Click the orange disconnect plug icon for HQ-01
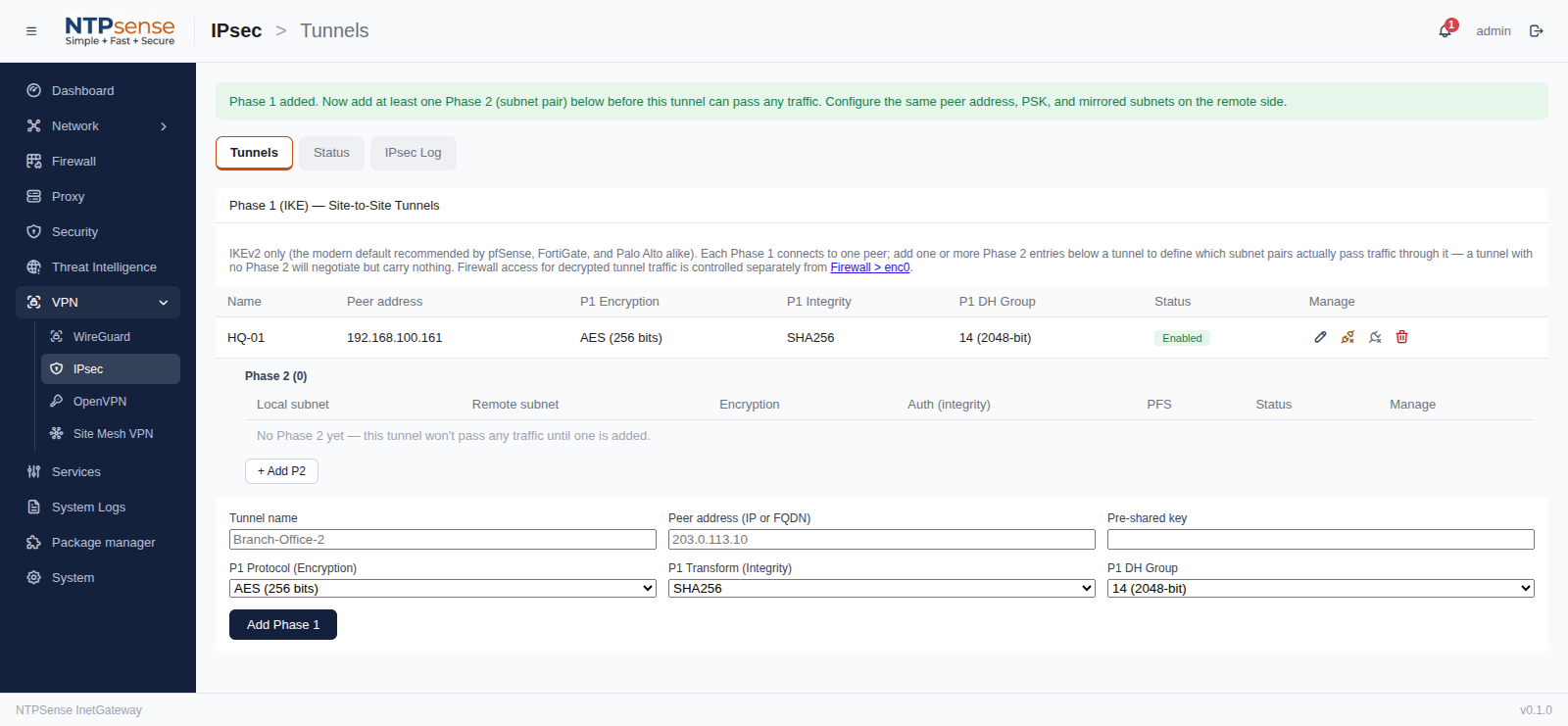 (x=1347, y=337)
